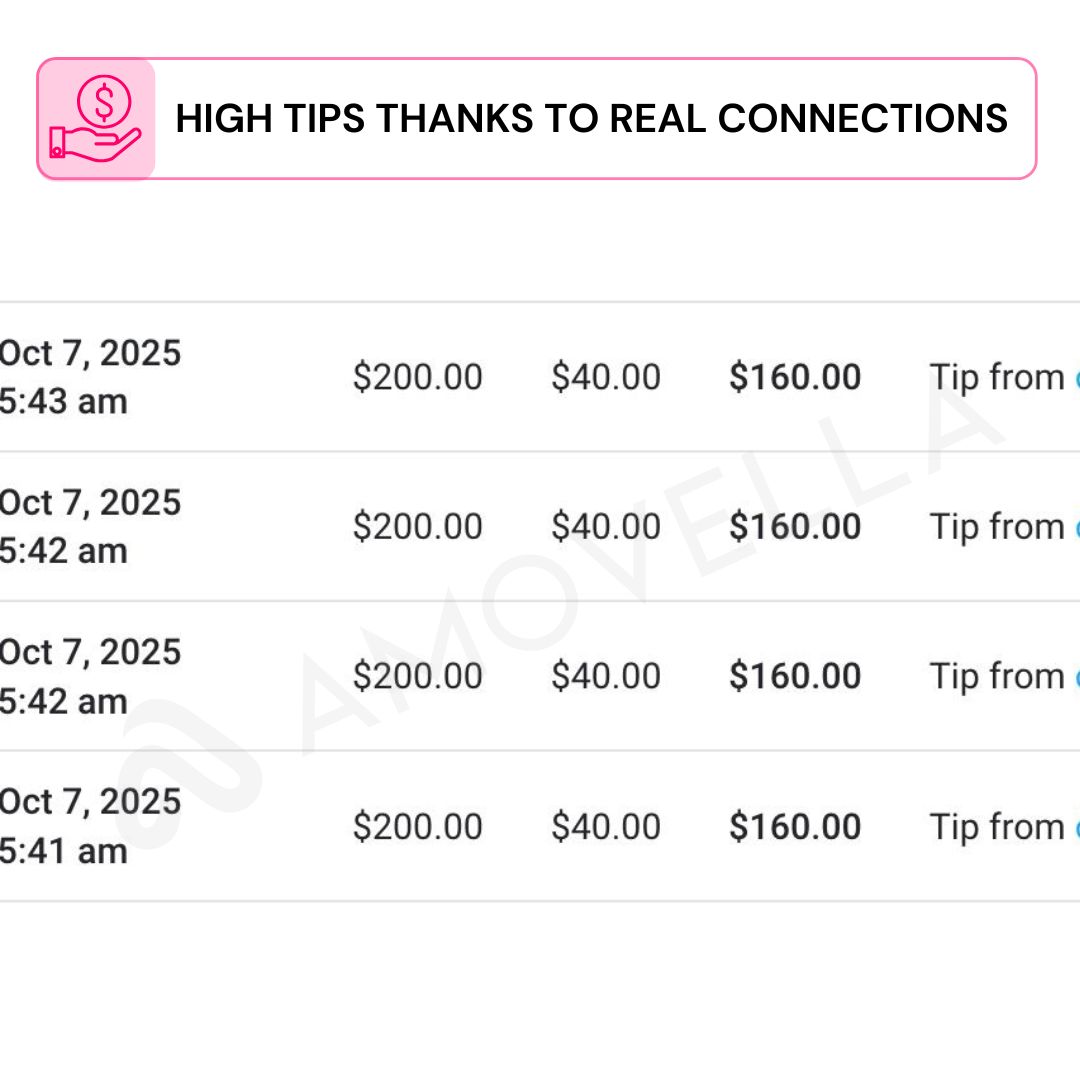The height and width of the screenshot is (1080, 1080).
Task: Select the Oct 7, 2025 5:43 am timestamp
Action: (x=90, y=377)
